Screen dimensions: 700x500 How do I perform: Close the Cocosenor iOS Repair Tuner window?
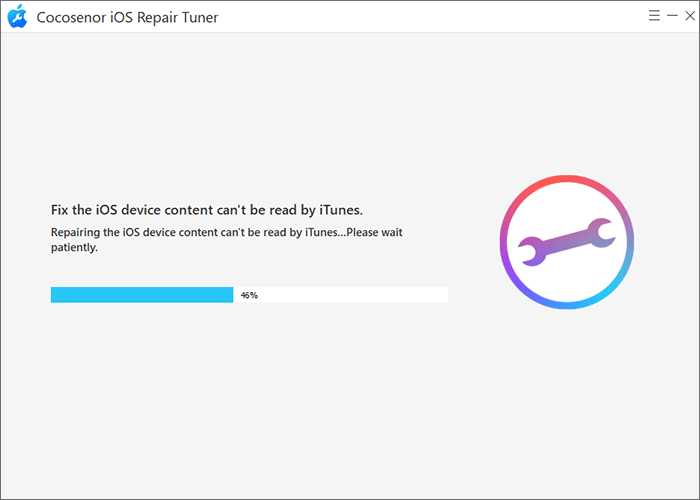(690, 16)
